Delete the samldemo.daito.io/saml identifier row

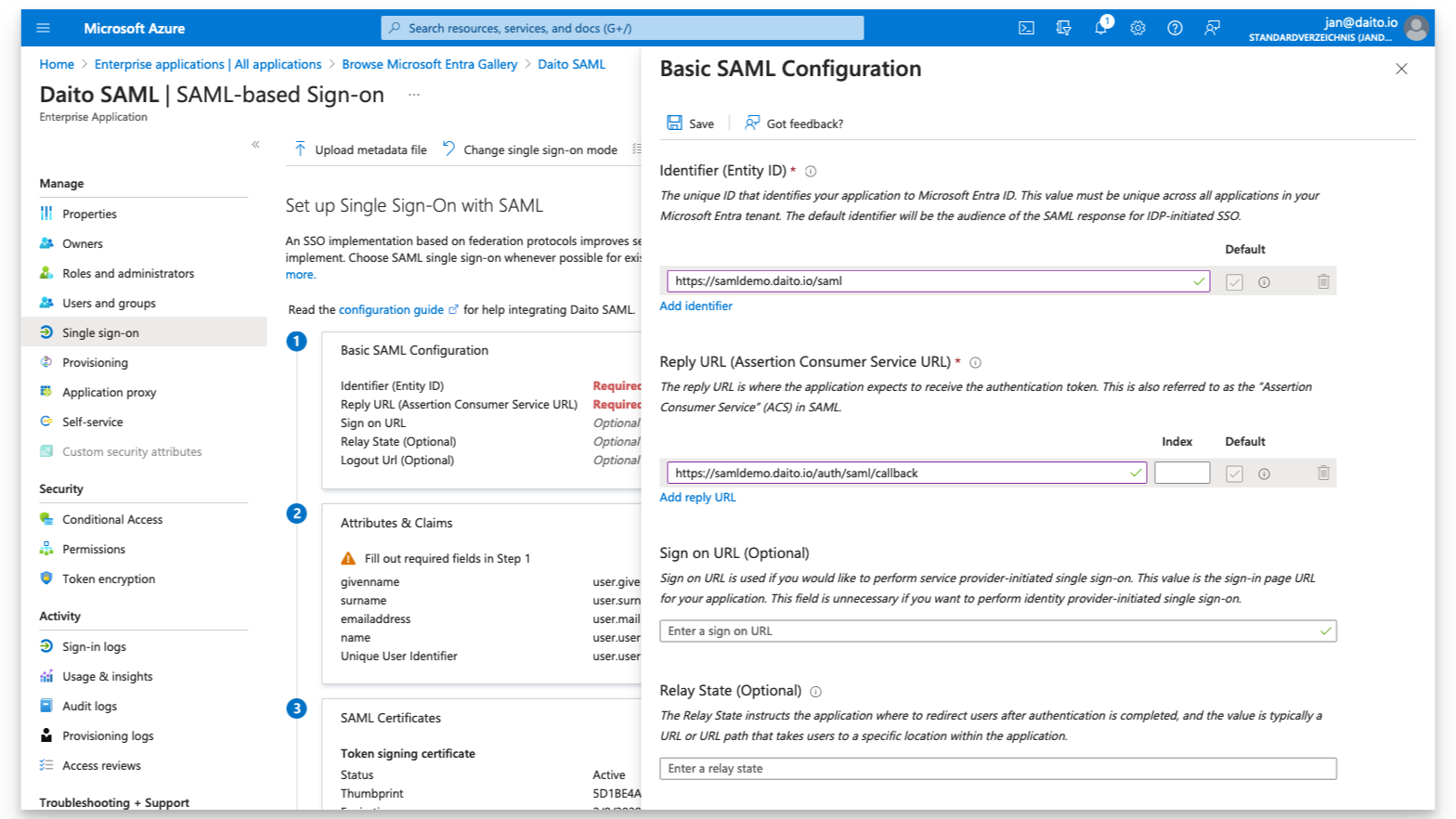point(1323,281)
